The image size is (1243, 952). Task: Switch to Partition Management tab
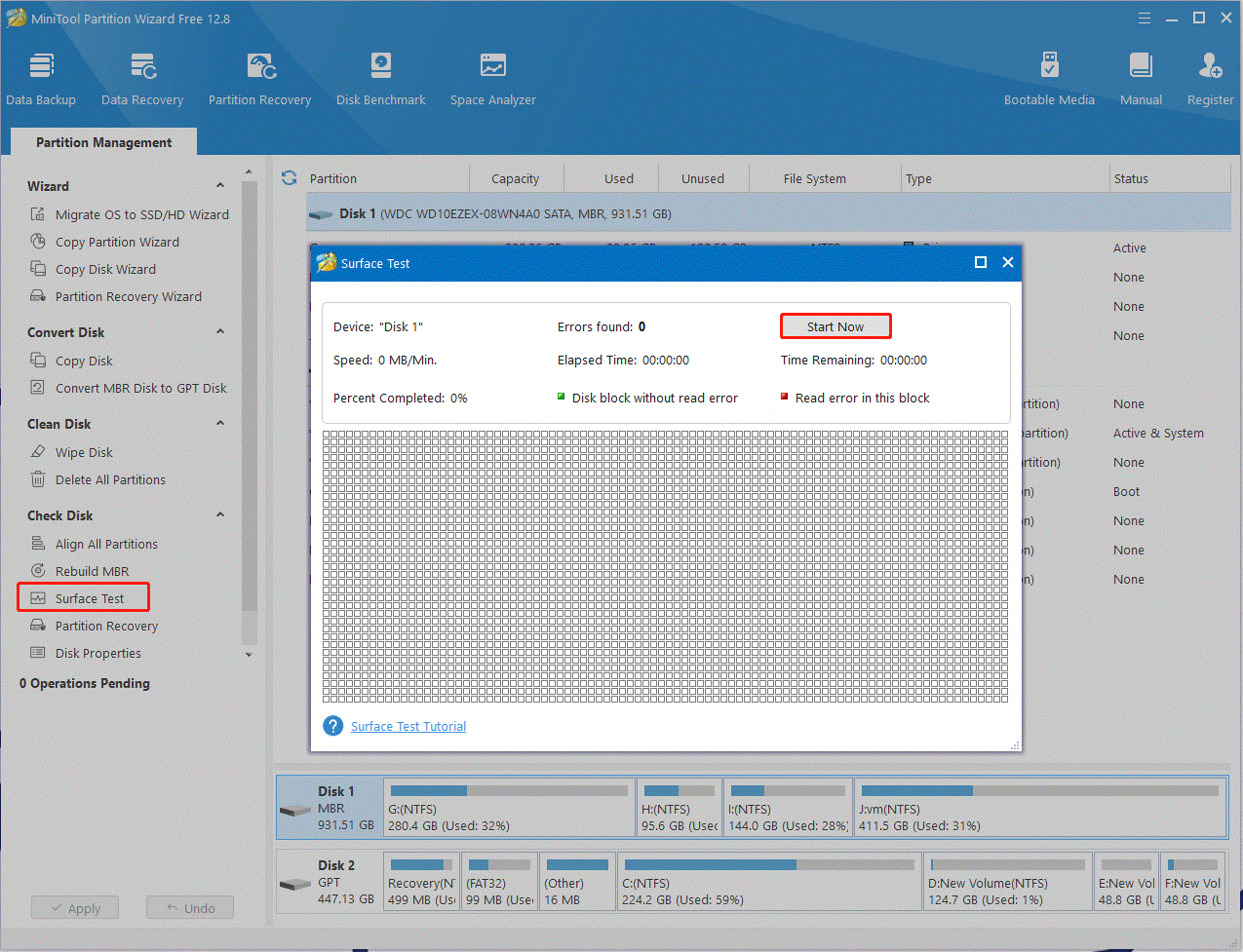pyautogui.click(x=103, y=142)
